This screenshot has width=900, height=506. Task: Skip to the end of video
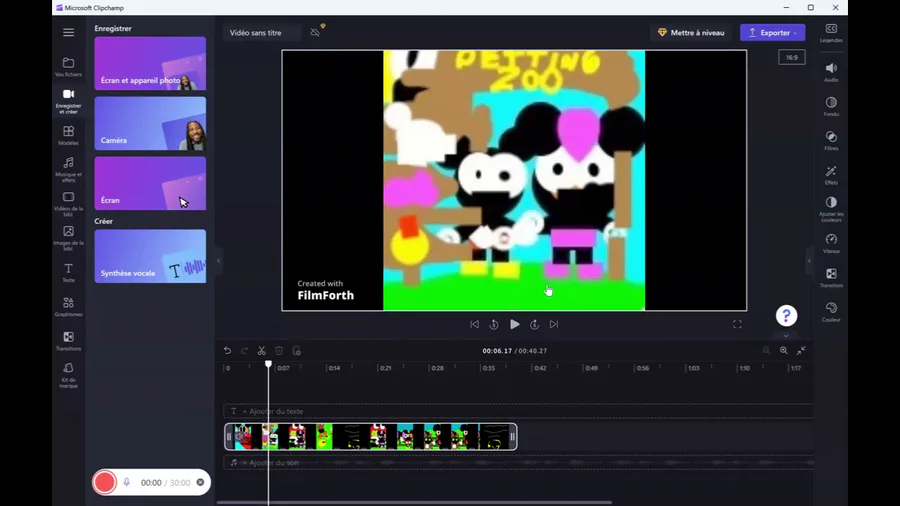click(x=554, y=324)
